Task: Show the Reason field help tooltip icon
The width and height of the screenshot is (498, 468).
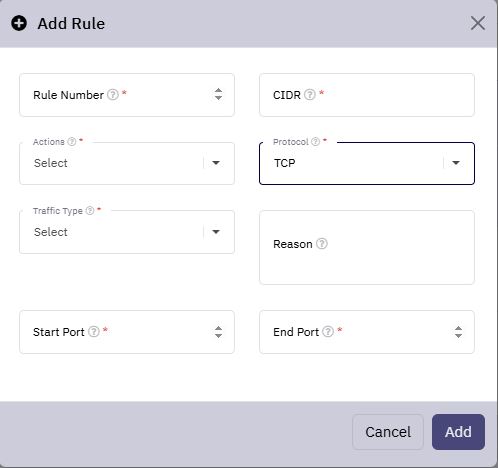Action: coord(322,244)
